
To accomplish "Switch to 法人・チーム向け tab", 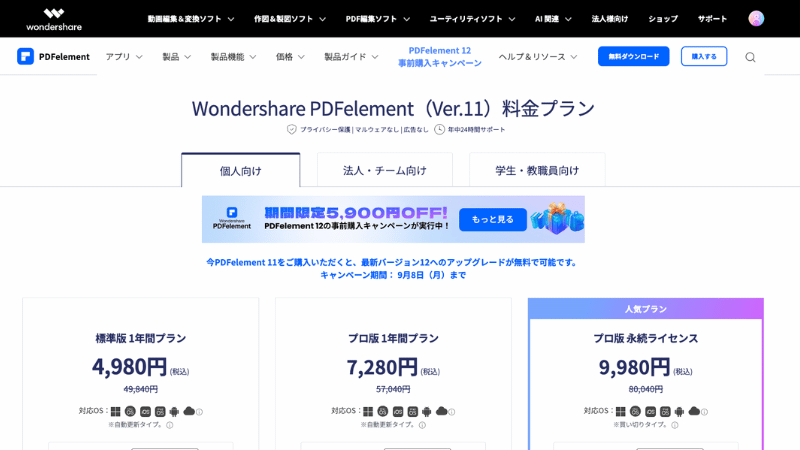I will [x=385, y=170].
